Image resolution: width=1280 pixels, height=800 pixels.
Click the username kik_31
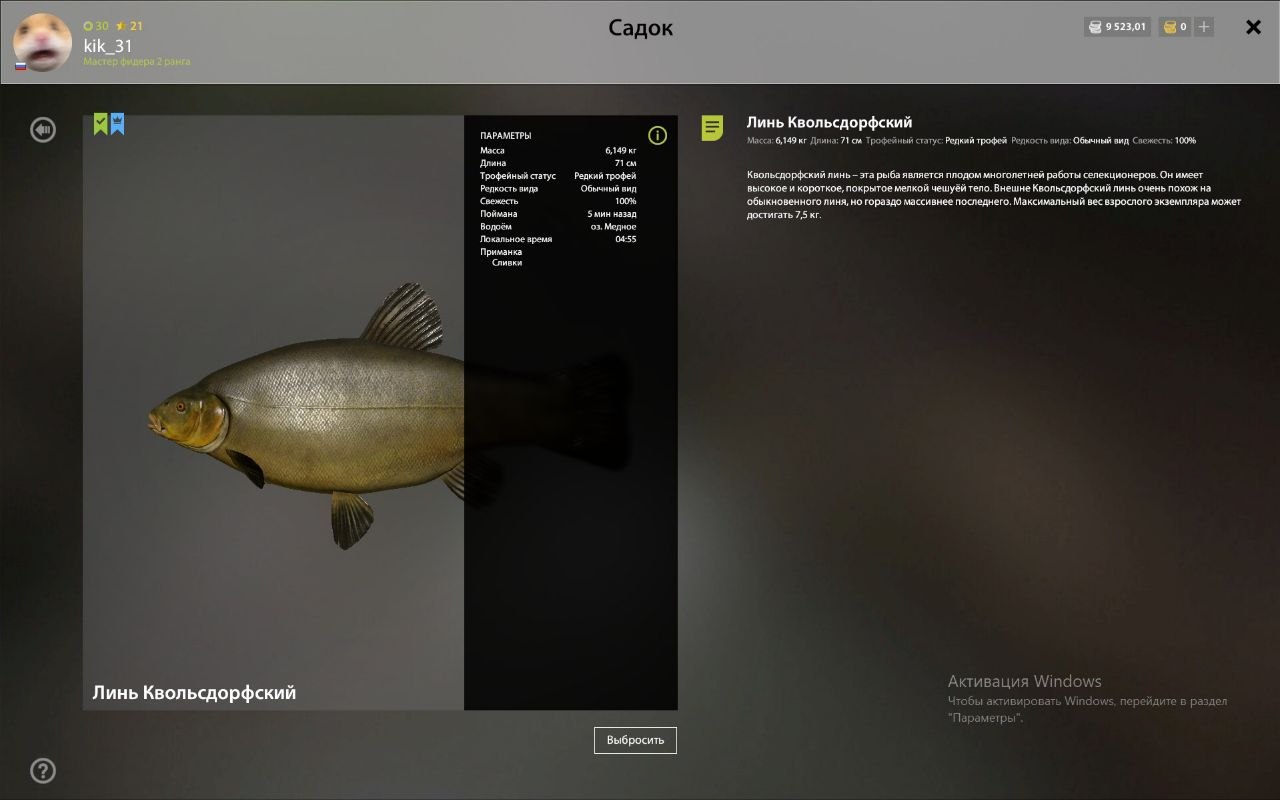click(x=108, y=46)
